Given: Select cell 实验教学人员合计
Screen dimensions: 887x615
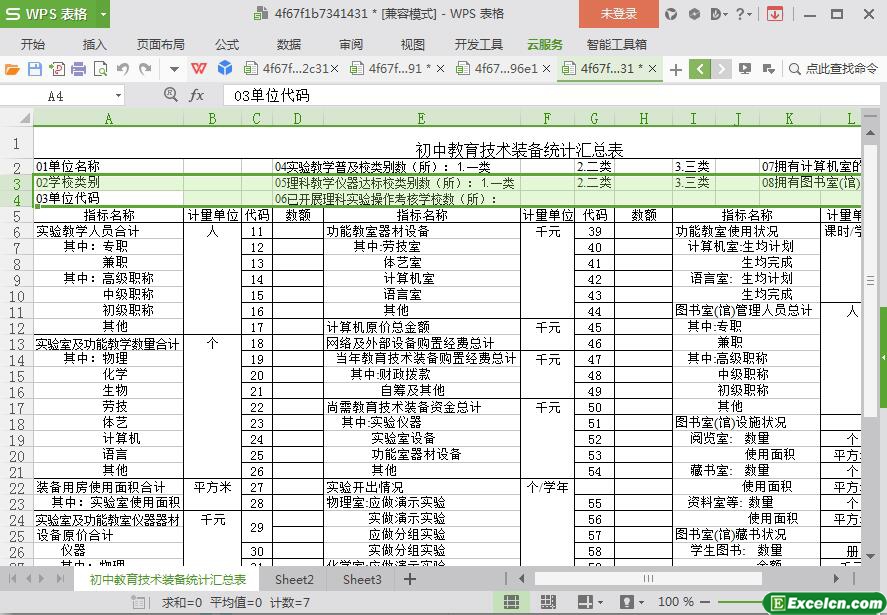Looking at the screenshot, I should click(x=109, y=231).
